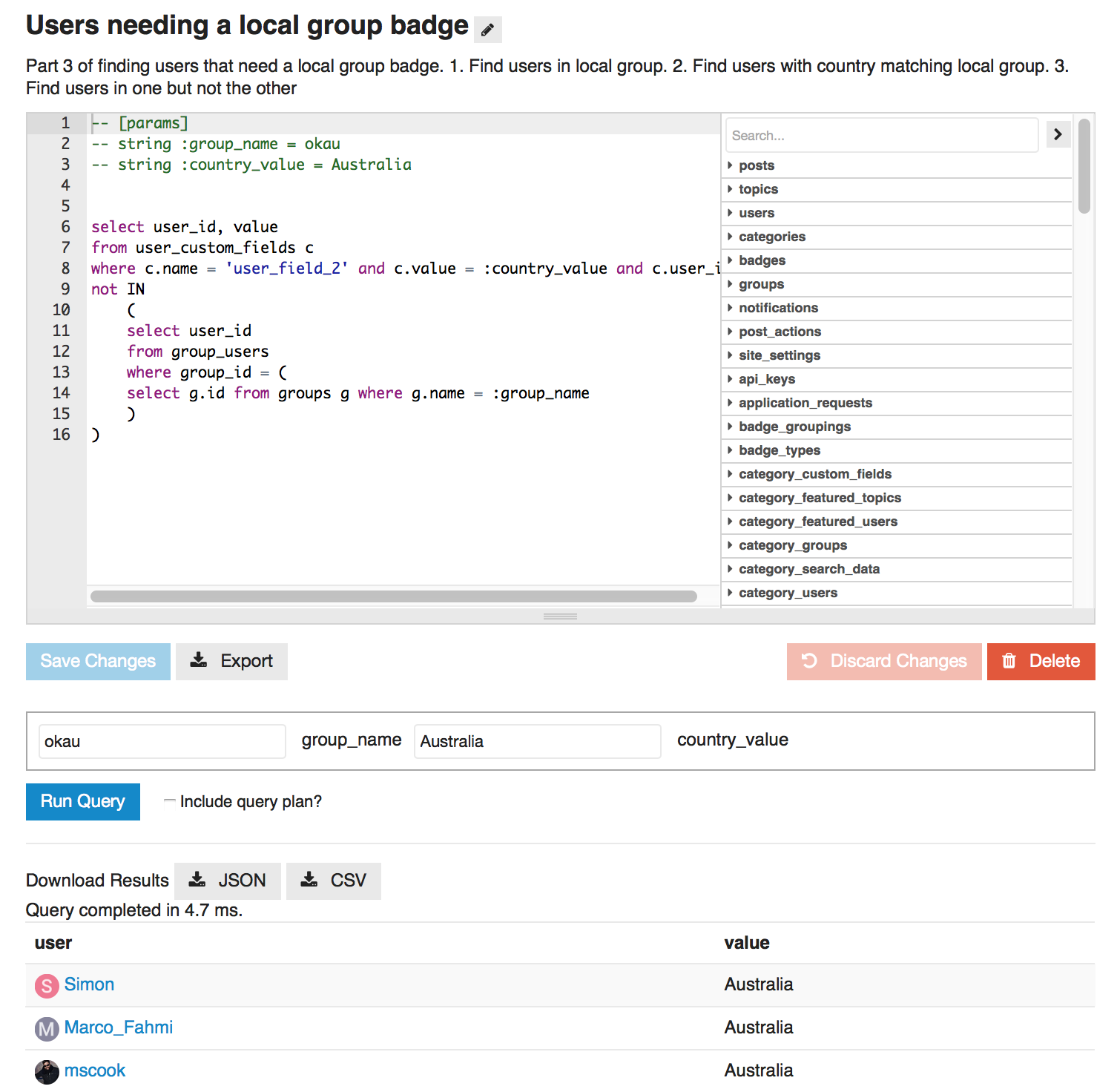Viewport: 1117px width, 1092px height.
Task: Expand the posts table schema
Action: click(x=756, y=165)
